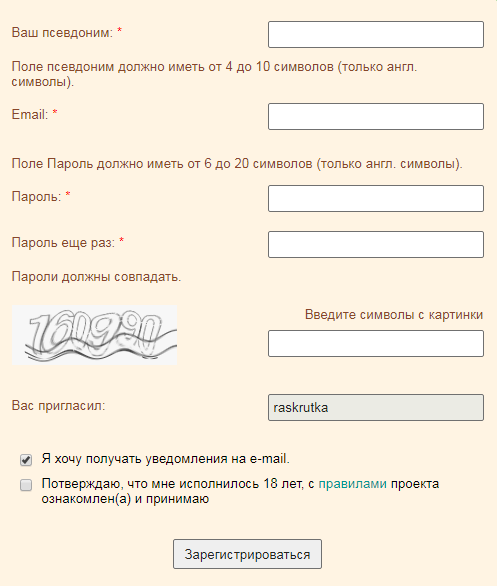Screen dimensions: 497x586
Task: Open the 'правилами' project rules link
Action: (352, 484)
